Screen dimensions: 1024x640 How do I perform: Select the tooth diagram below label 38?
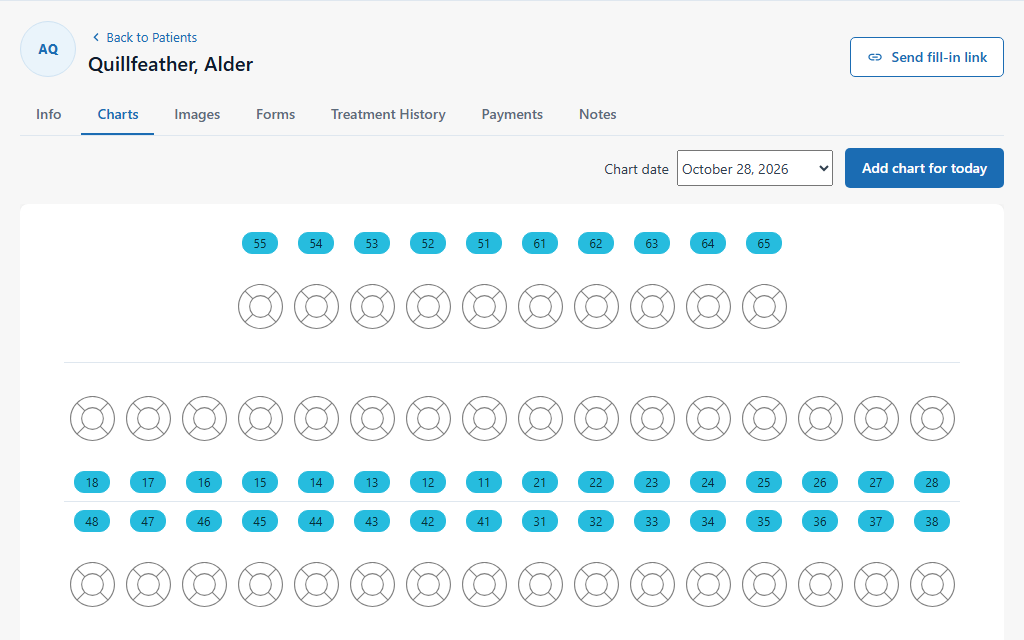[x=932, y=584]
